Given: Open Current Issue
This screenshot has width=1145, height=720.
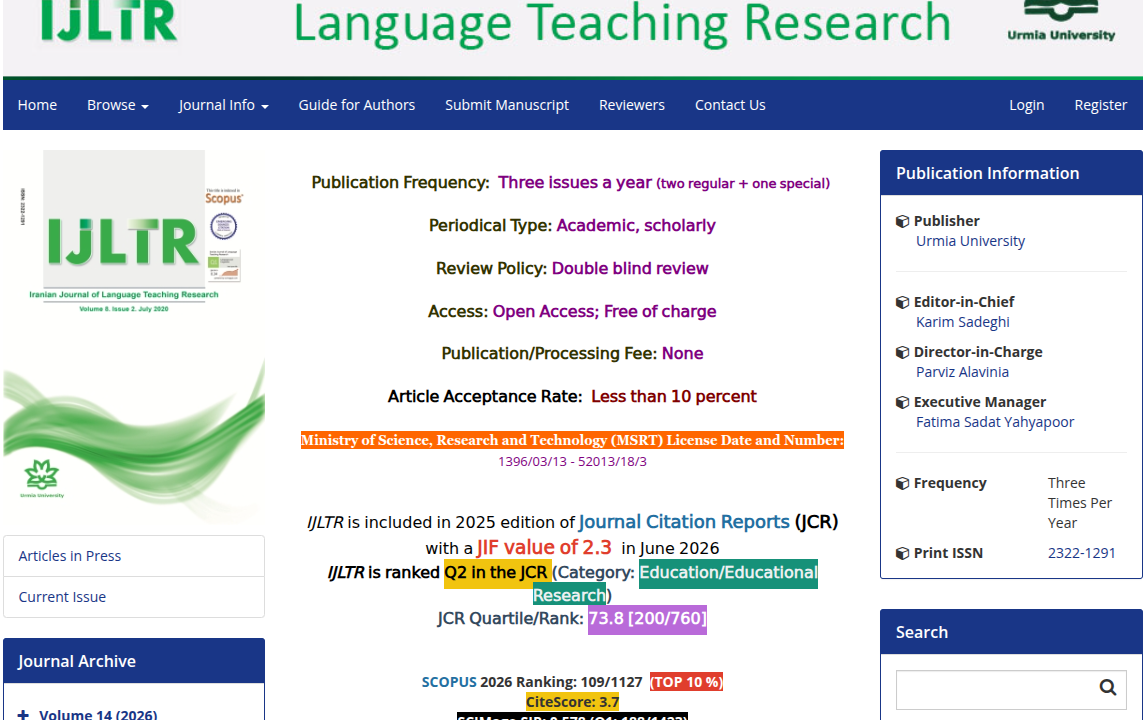Looking at the screenshot, I should point(134,597).
